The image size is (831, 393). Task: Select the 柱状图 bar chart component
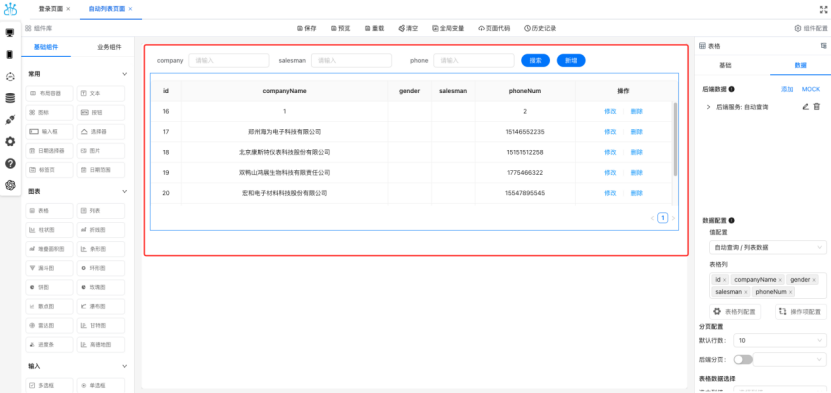pyautogui.click(x=49, y=230)
